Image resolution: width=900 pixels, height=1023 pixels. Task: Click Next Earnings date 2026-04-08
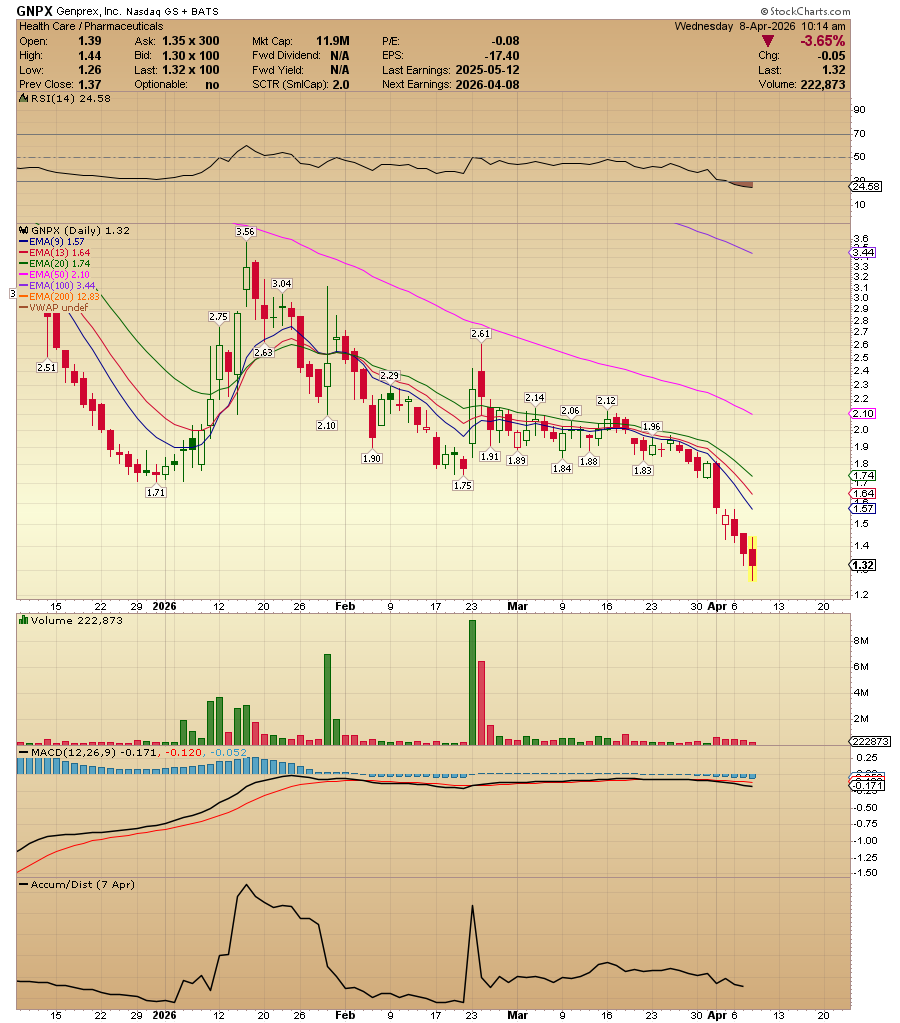[x=488, y=84]
